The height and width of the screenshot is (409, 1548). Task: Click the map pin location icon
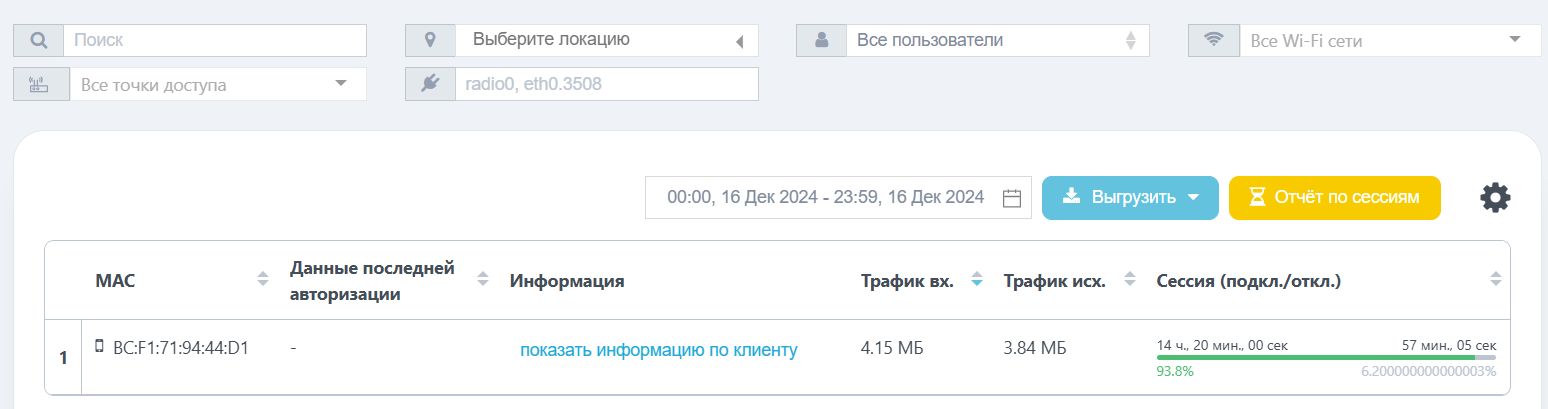click(430, 40)
